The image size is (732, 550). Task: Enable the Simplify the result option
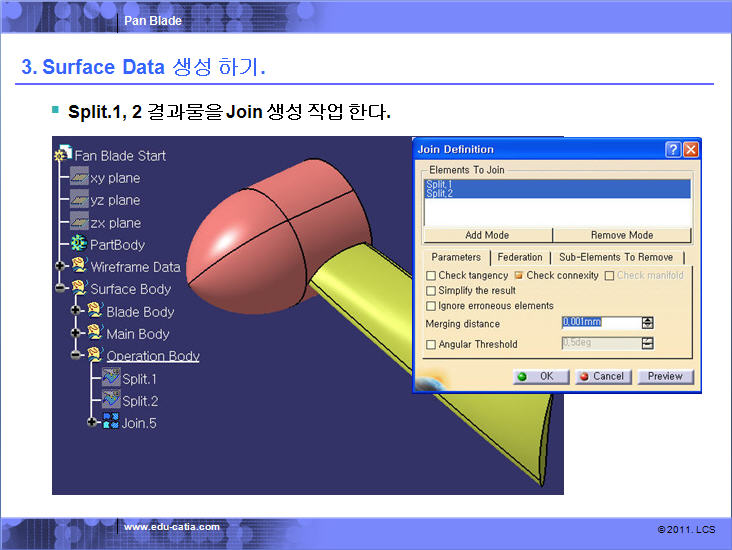click(431, 291)
